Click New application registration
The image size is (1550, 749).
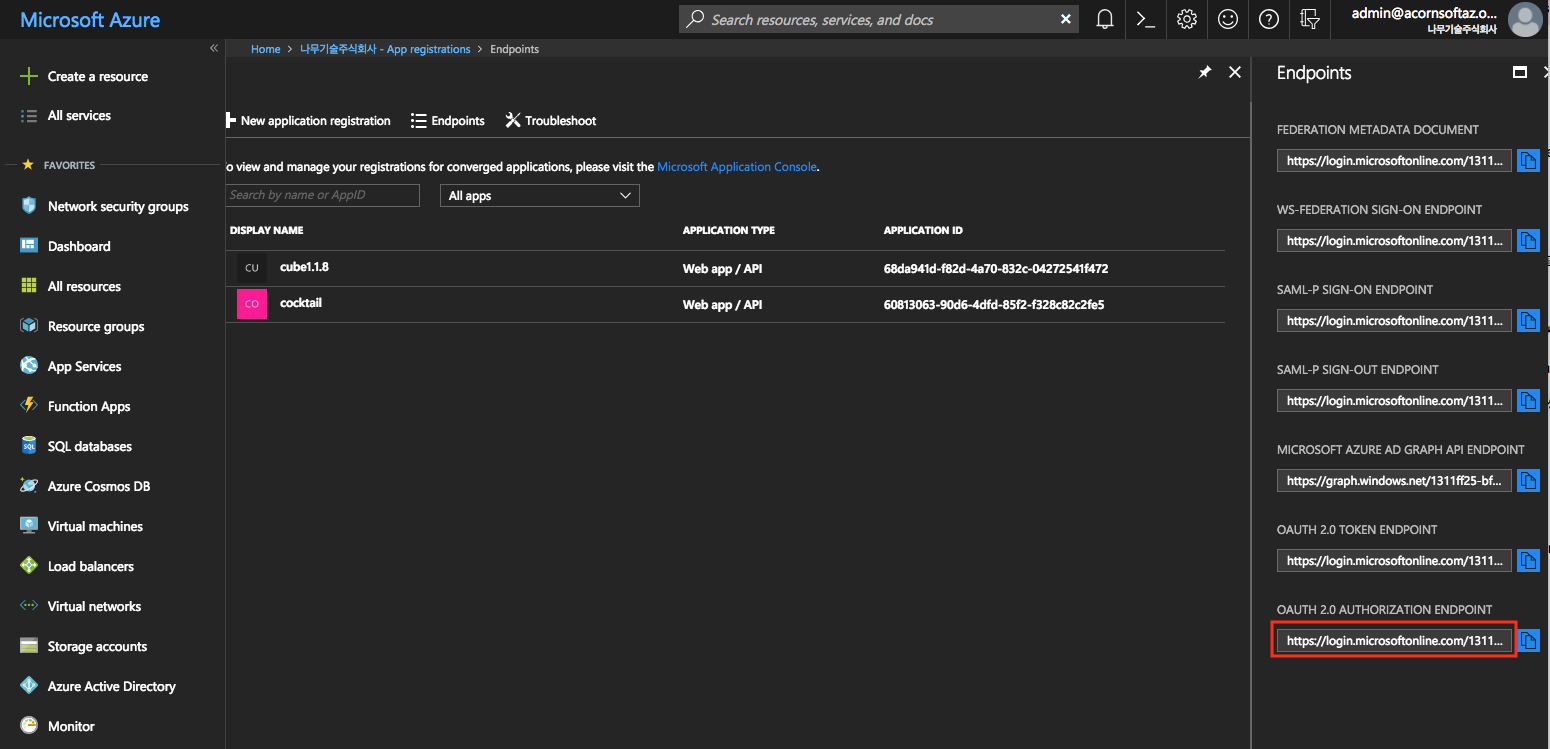point(310,121)
